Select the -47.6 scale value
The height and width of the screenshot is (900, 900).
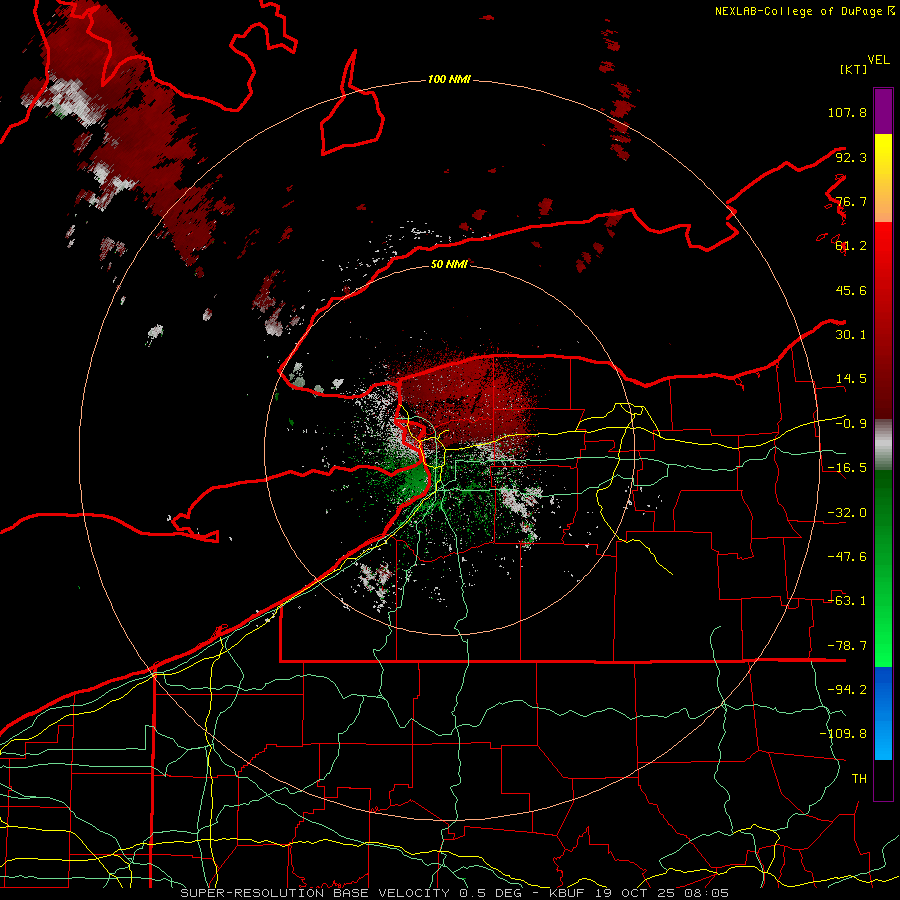click(x=847, y=557)
